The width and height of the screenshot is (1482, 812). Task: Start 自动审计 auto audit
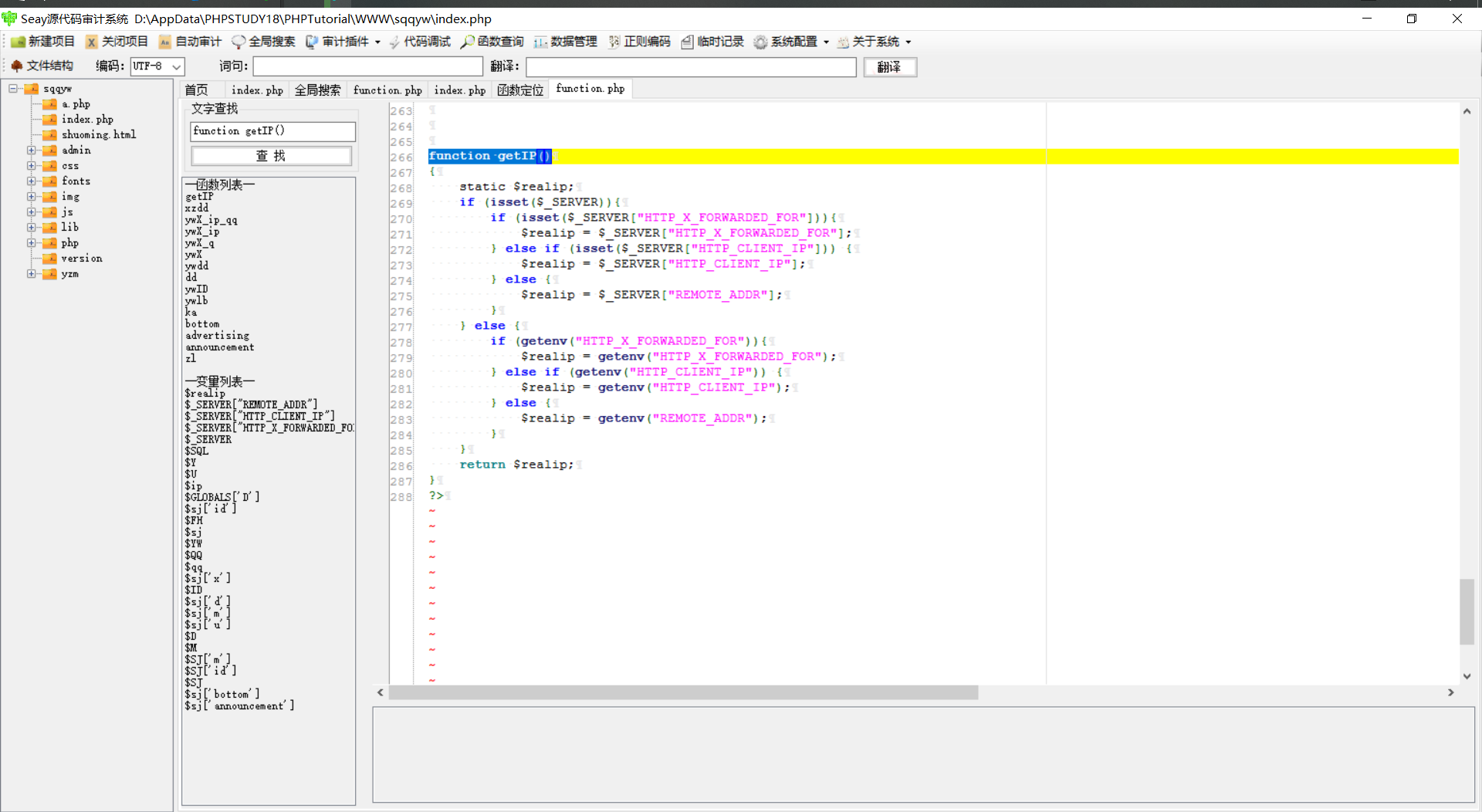tap(190, 42)
